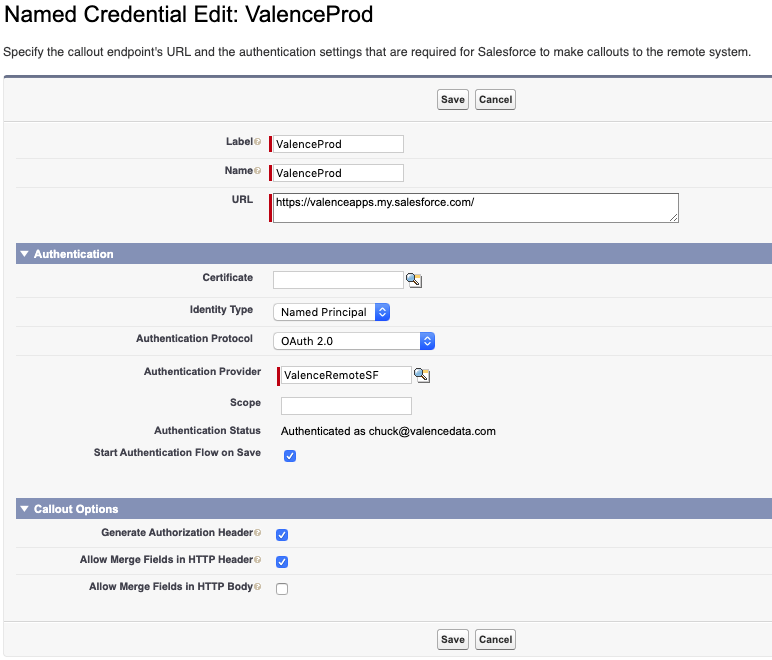The width and height of the screenshot is (772, 660).
Task: Click the Certificate input field
Action: [338, 280]
